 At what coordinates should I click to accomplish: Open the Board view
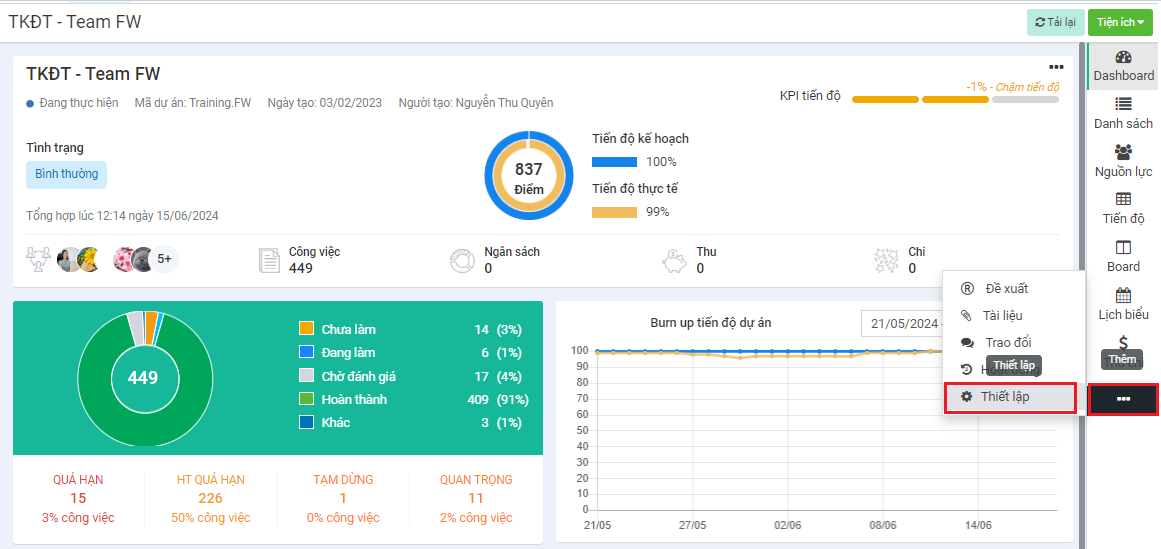tap(1123, 256)
